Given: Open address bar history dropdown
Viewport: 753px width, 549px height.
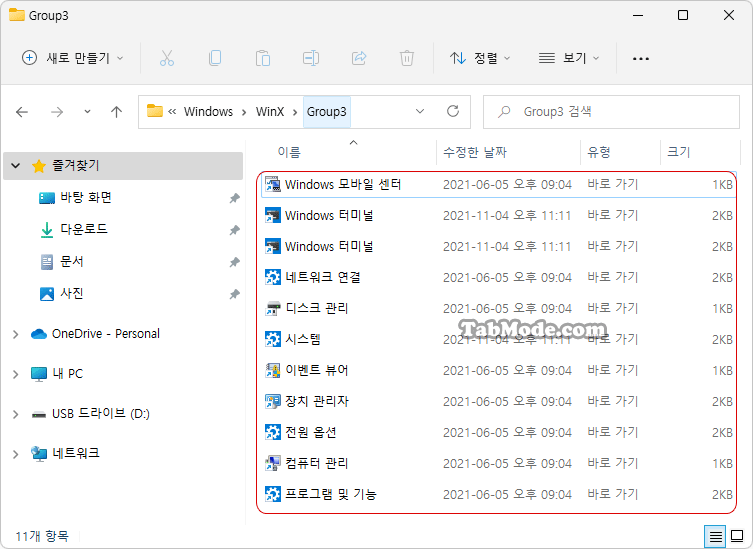Looking at the screenshot, I should coord(420,111).
